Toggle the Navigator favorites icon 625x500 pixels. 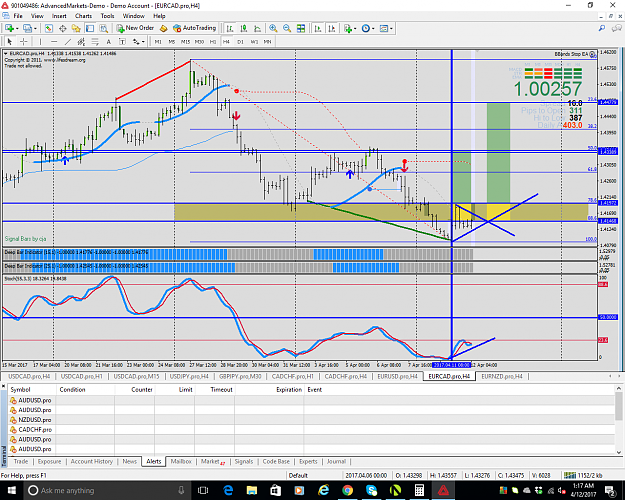pos(76,28)
